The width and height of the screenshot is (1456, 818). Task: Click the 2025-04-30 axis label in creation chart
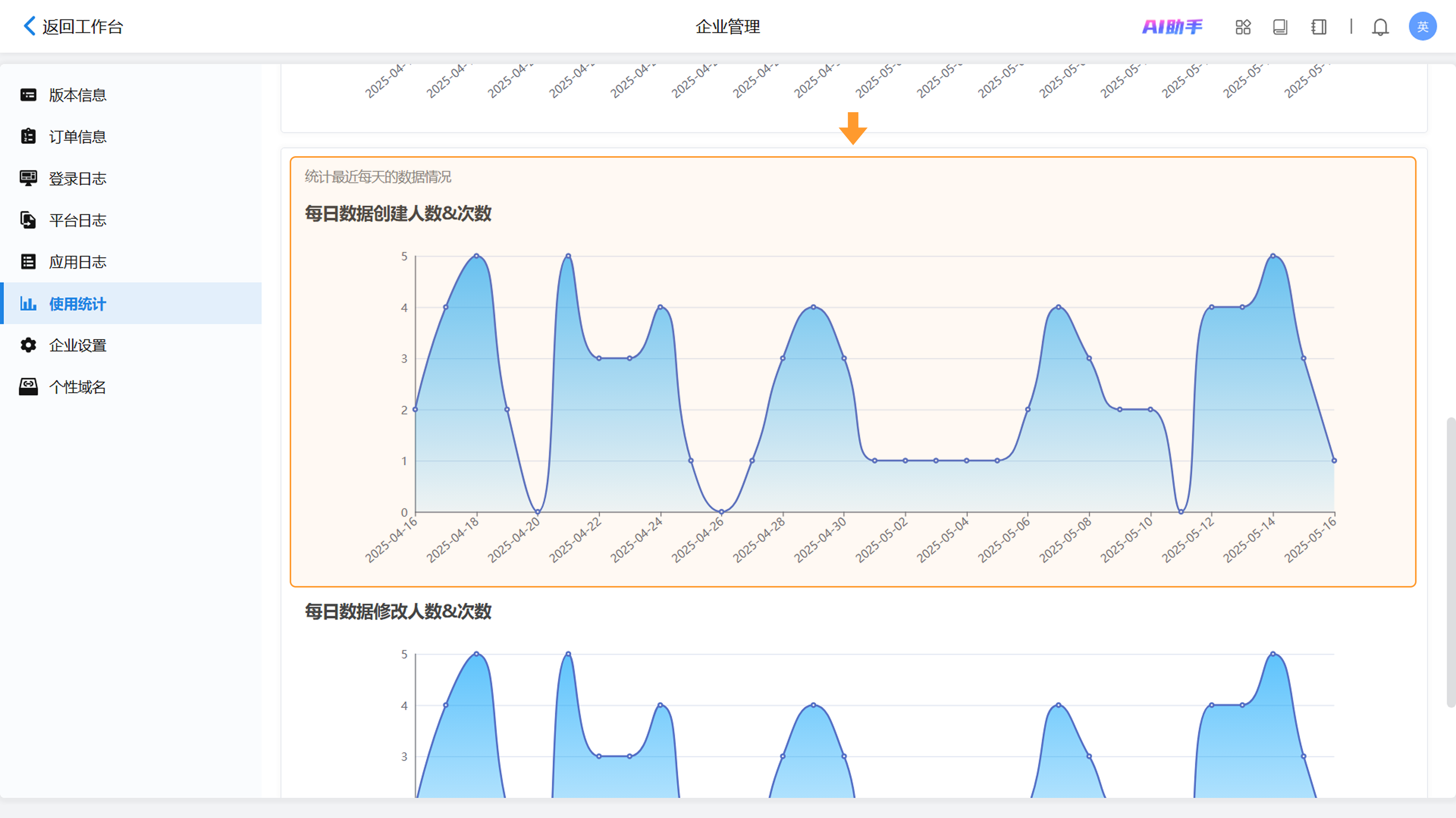(x=820, y=540)
